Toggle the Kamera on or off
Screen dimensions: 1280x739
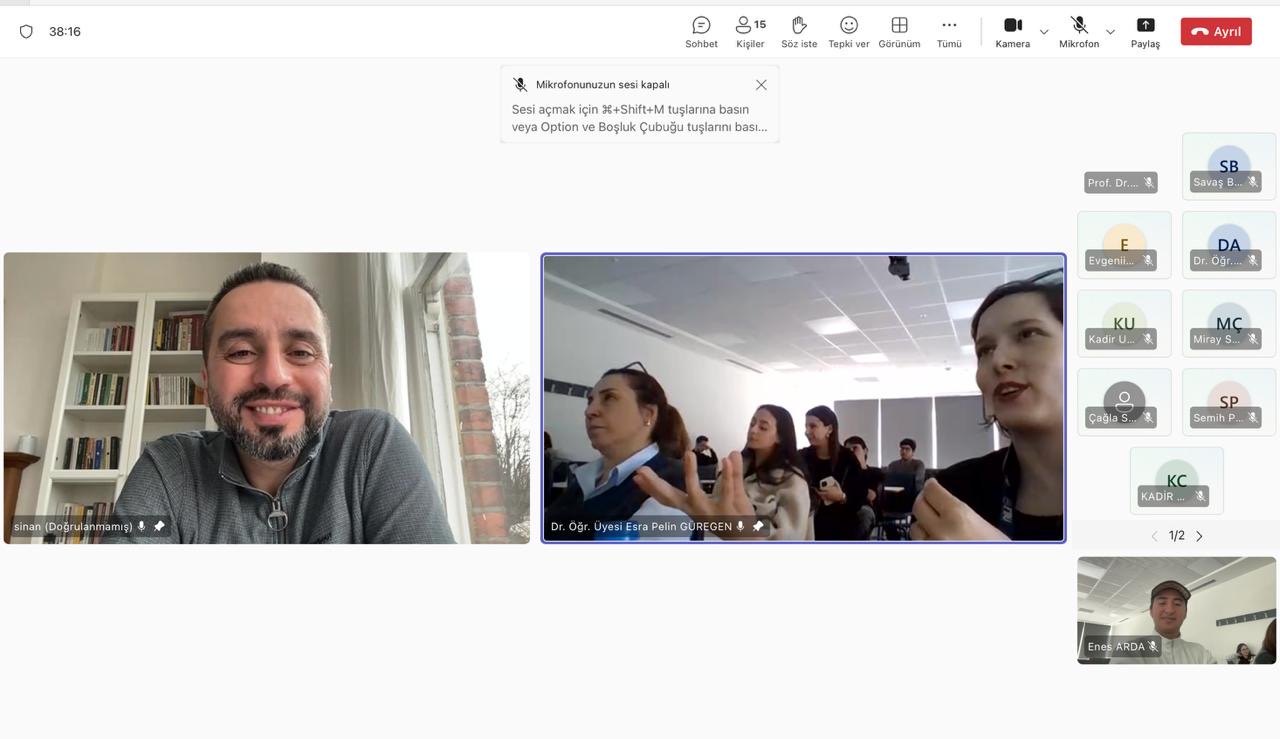click(x=1012, y=32)
